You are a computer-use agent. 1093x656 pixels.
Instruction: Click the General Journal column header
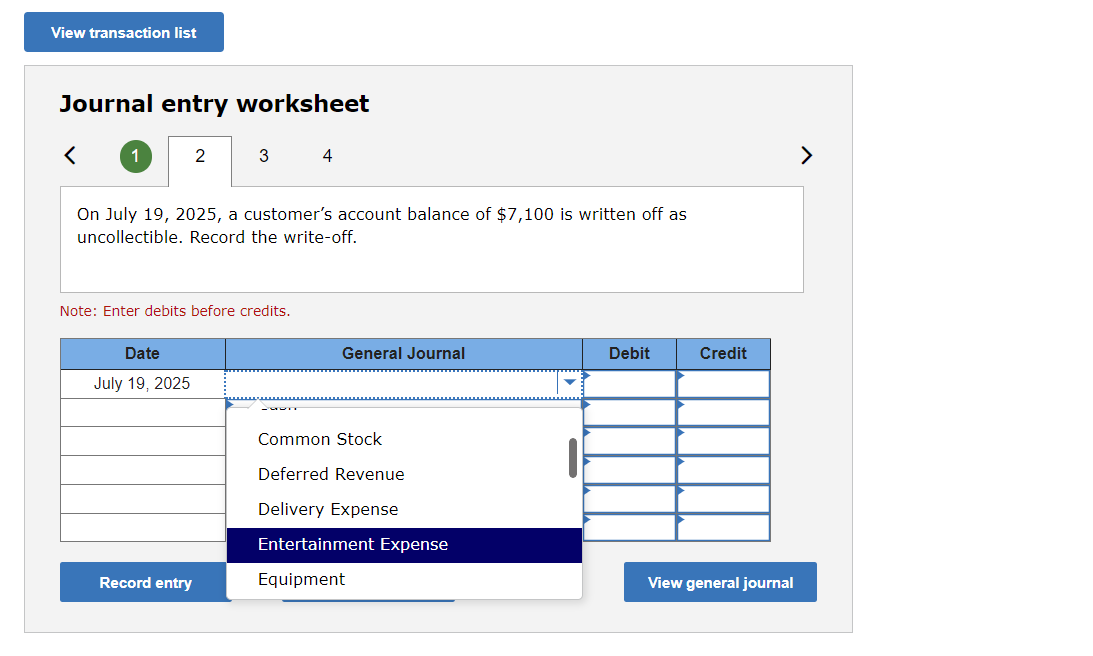404,353
